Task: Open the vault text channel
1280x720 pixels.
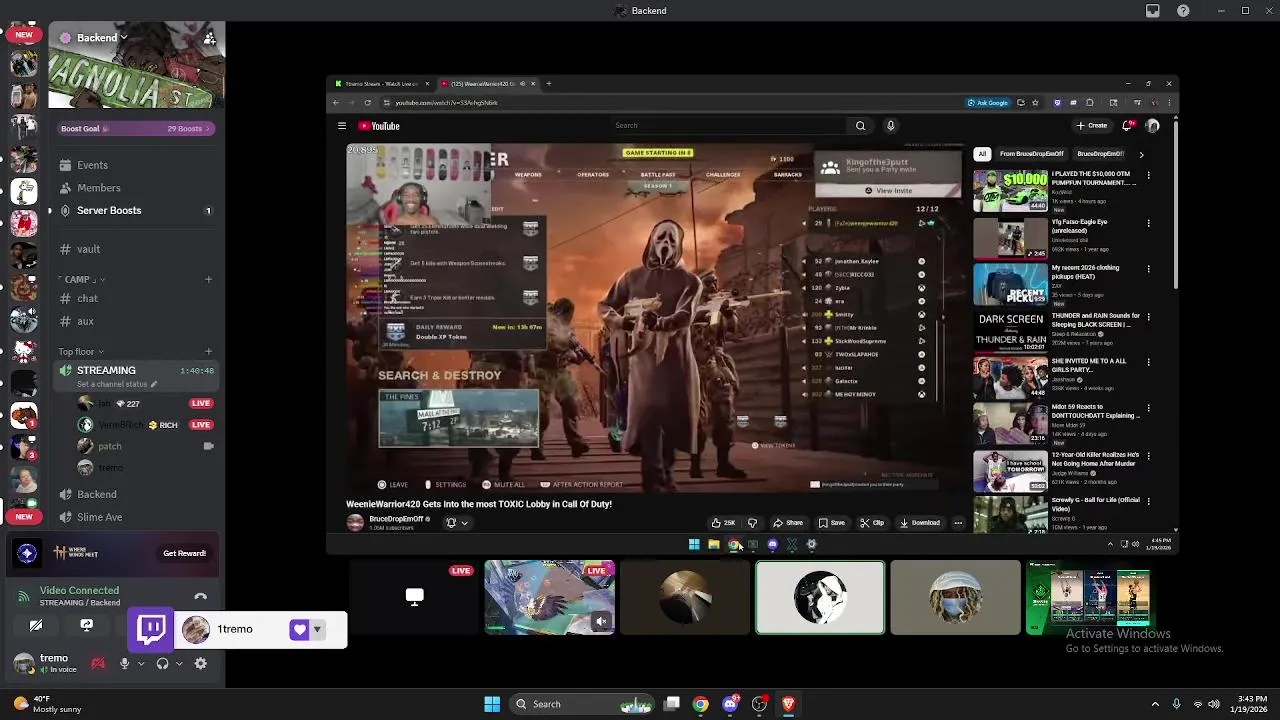Action: tap(134, 249)
